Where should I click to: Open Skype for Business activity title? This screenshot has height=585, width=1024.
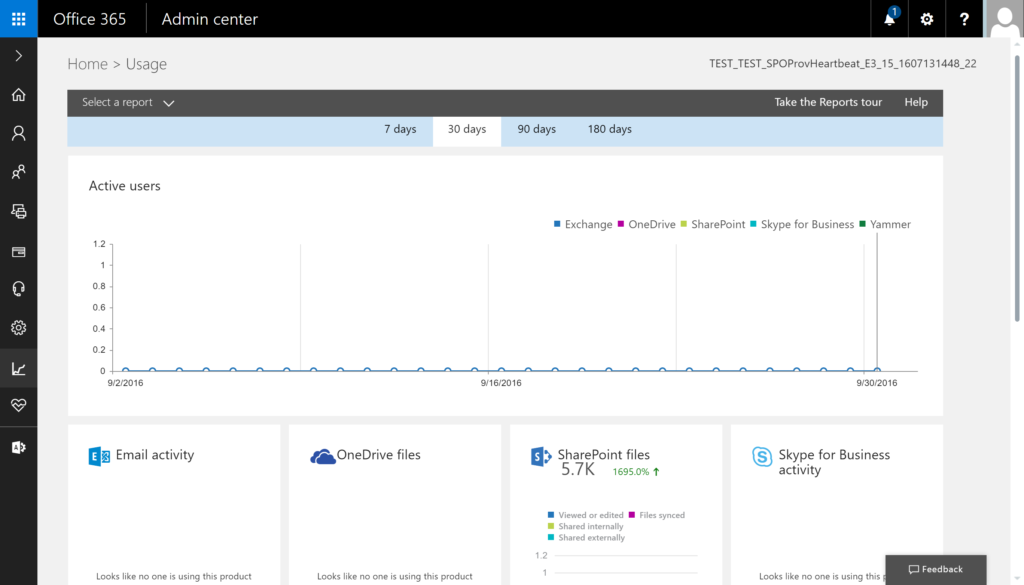click(834, 462)
